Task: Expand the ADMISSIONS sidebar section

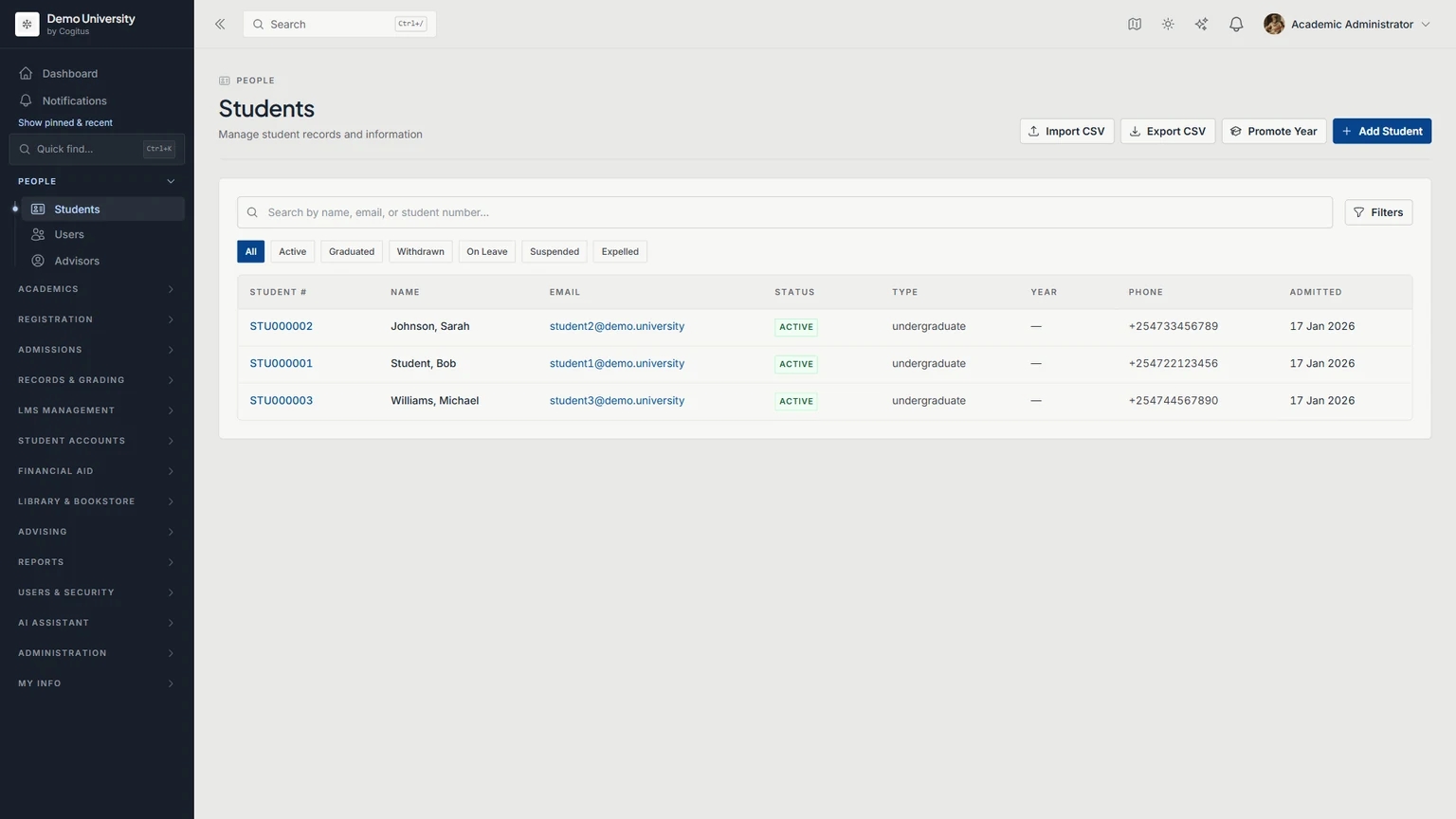Action: (97, 350)
